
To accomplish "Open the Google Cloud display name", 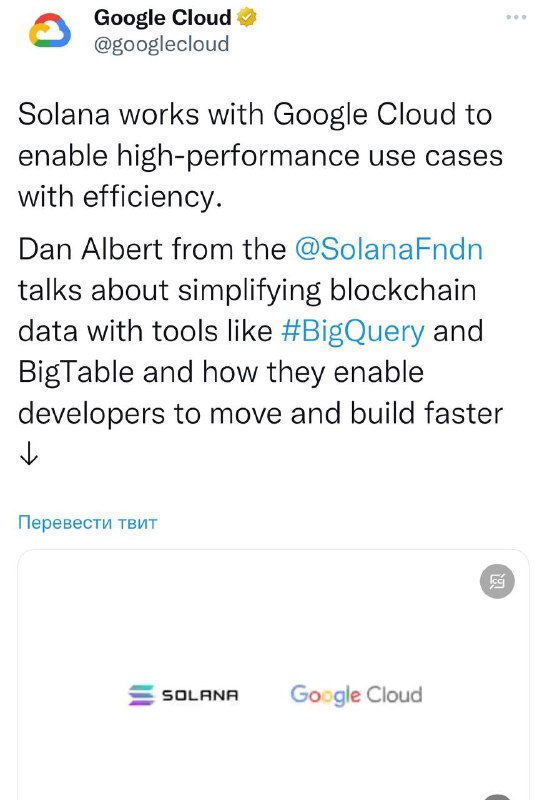I will tap(163, 17).
